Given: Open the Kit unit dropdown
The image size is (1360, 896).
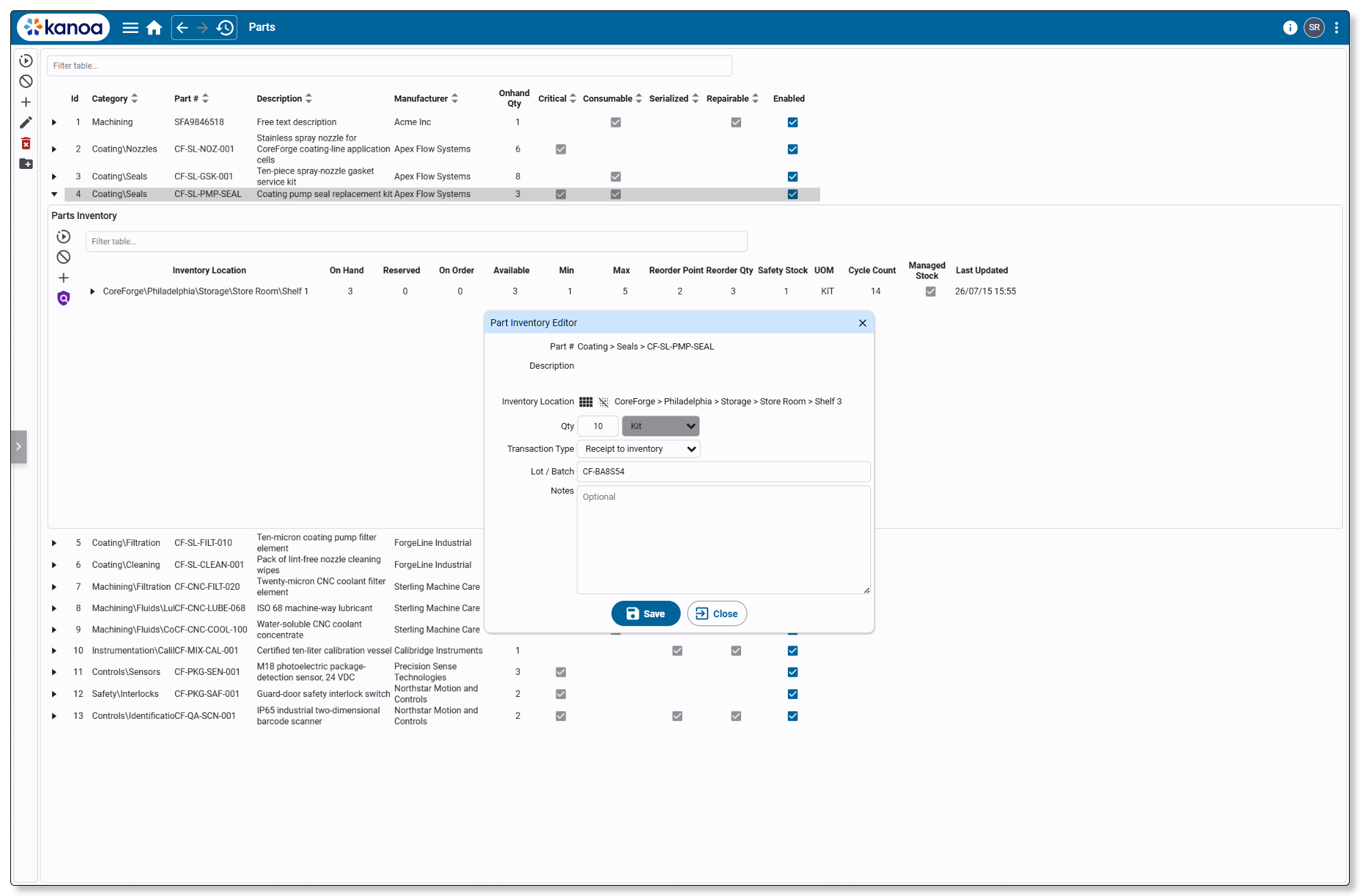Looking at the screenshot, I should (661, 426).
